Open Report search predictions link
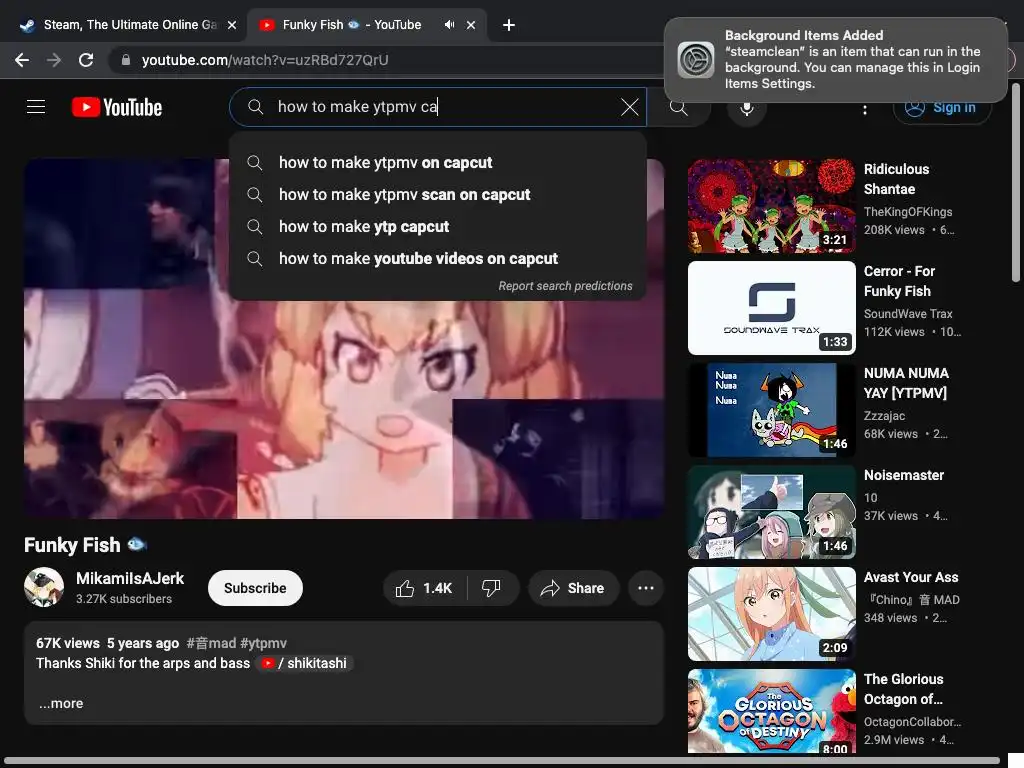Viewport: 1024px width, 768px height. 566,286
